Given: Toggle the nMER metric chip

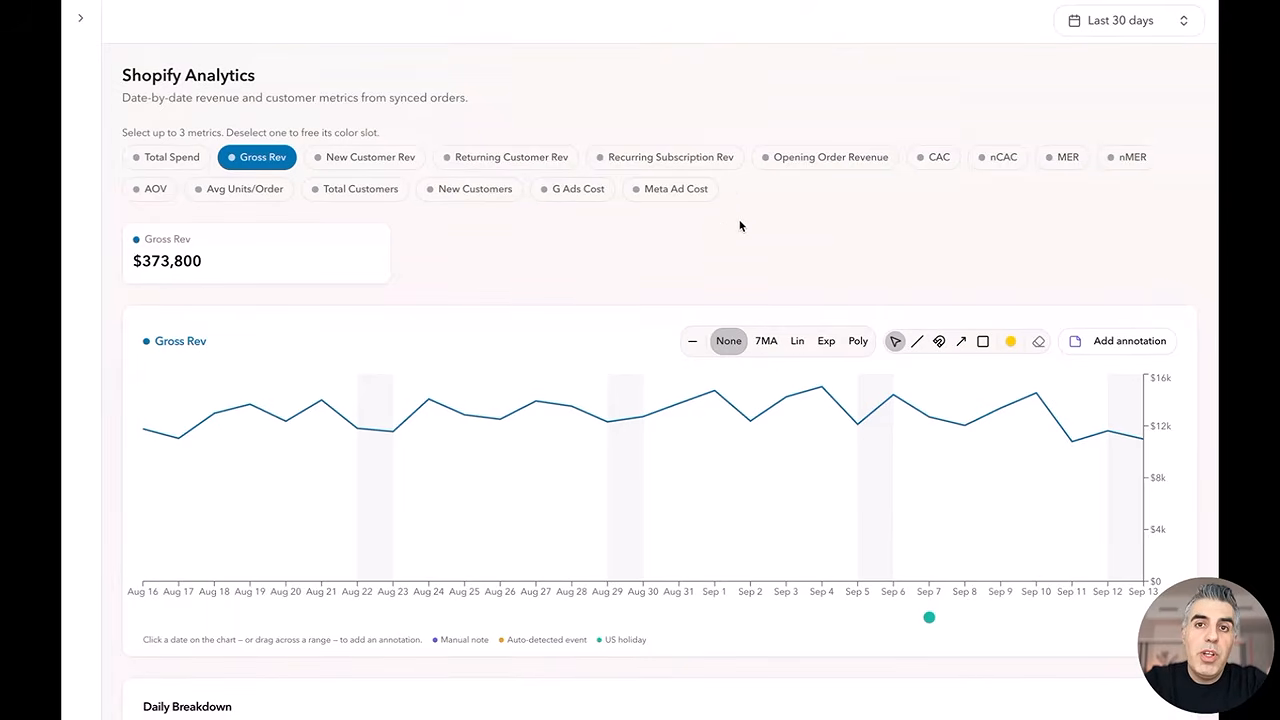Looking at the screenshot, I should [1127, 157].
